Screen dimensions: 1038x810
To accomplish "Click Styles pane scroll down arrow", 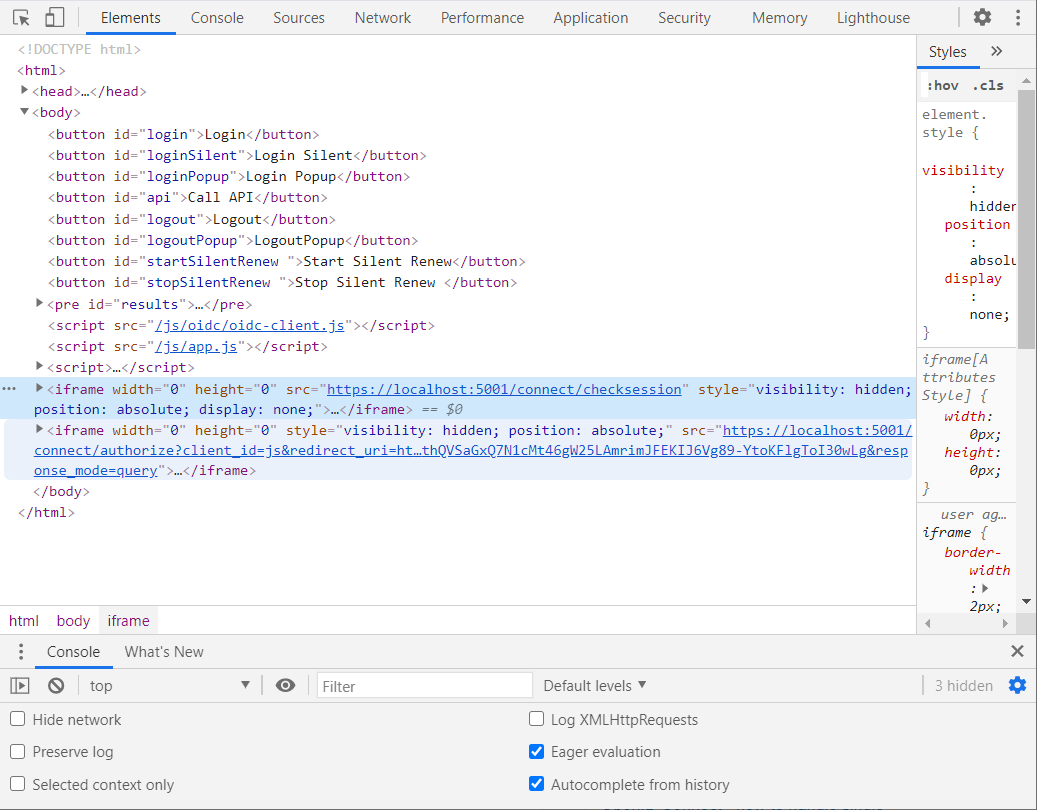I will pyautogui.click(x=1026, y=601).
